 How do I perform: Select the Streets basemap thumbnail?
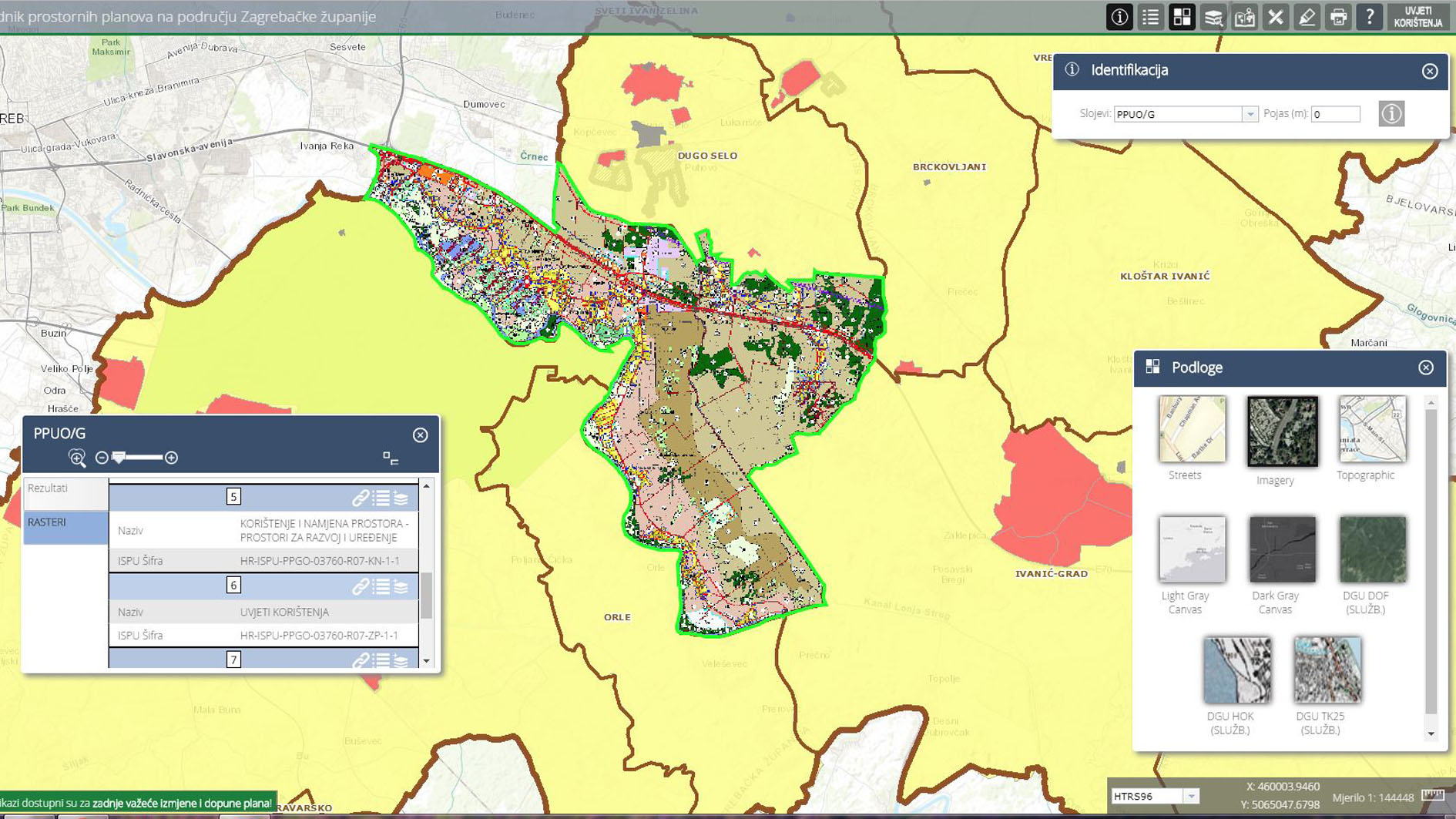[1192, 429]
